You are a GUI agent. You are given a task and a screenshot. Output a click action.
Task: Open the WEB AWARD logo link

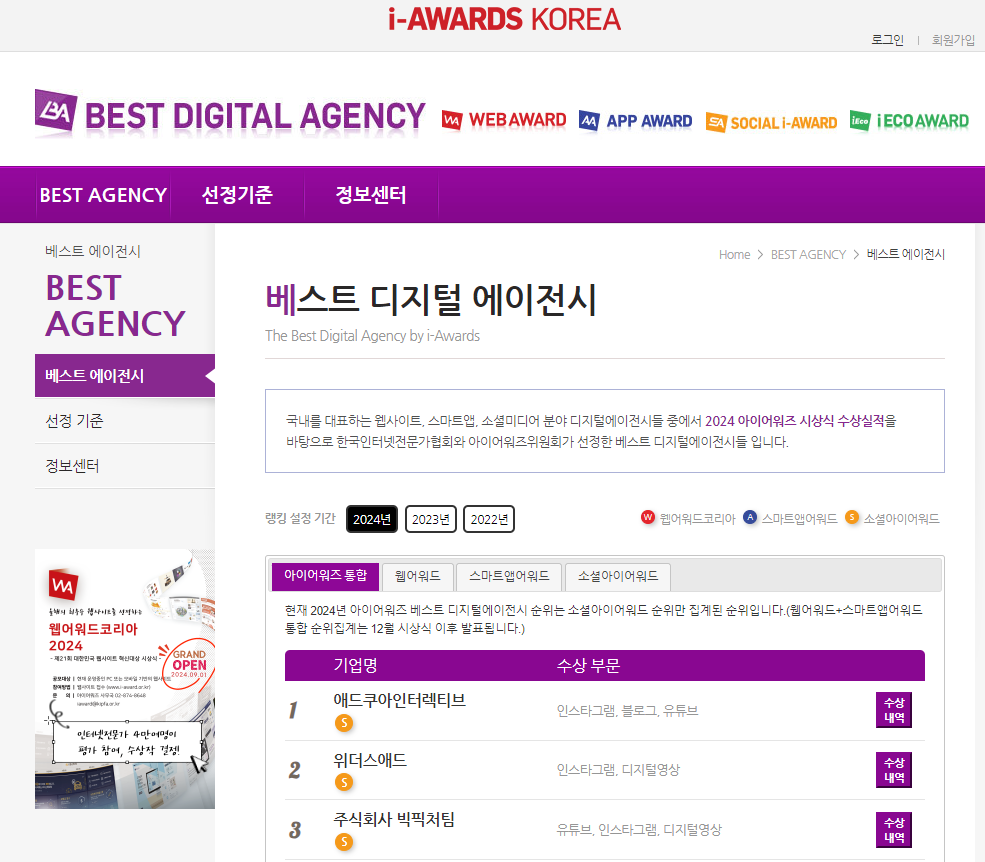click(504, 120)
